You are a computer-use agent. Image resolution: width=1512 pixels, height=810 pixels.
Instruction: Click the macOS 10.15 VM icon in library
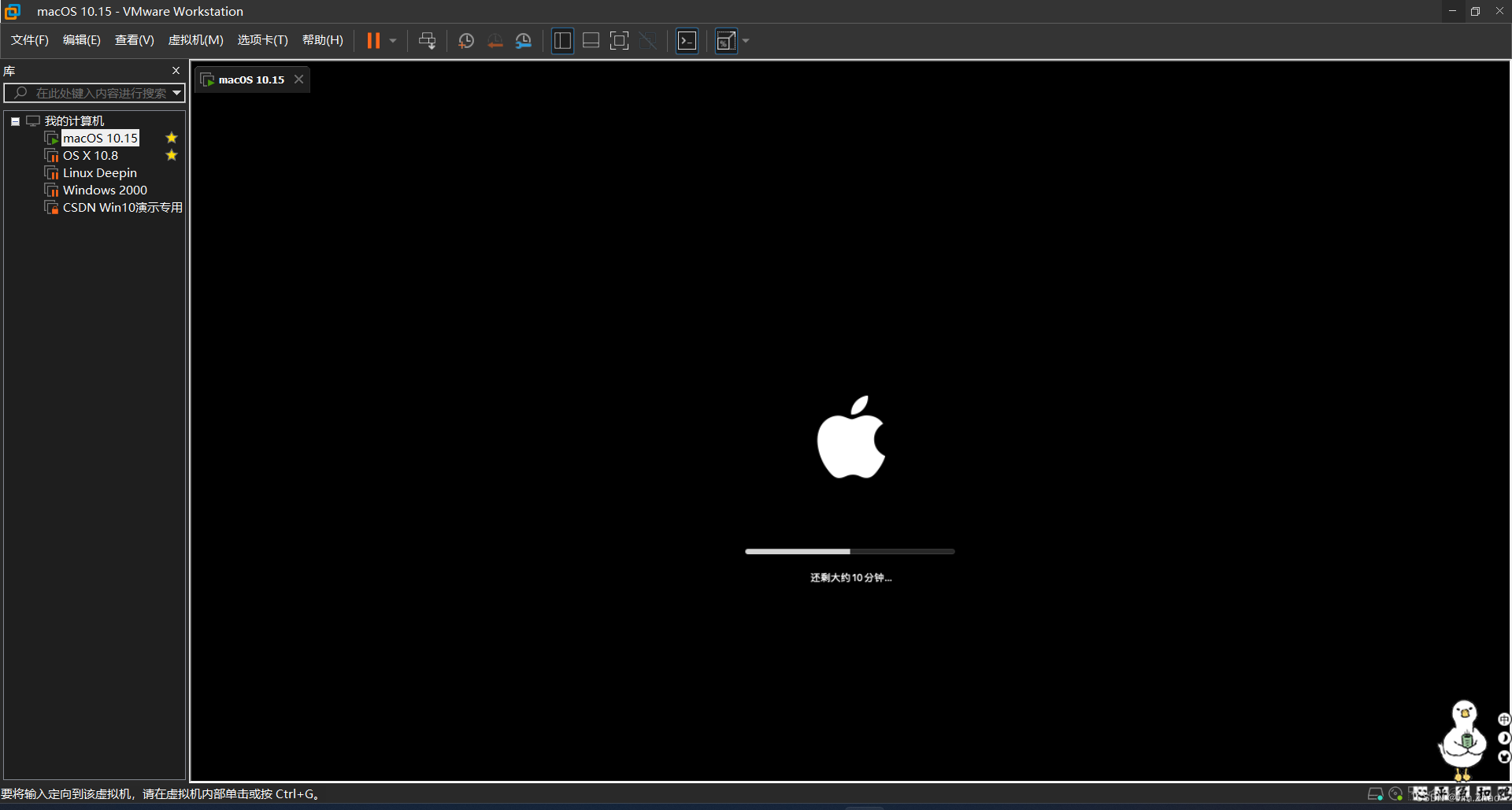[x=52, y=139]
